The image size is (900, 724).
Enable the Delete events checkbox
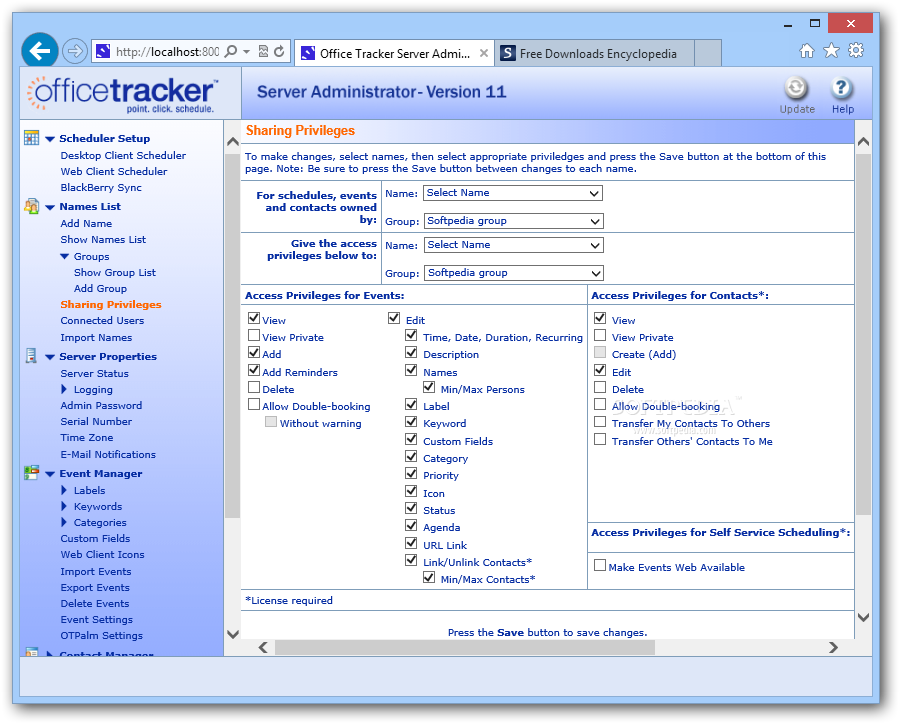coord(254,388)
